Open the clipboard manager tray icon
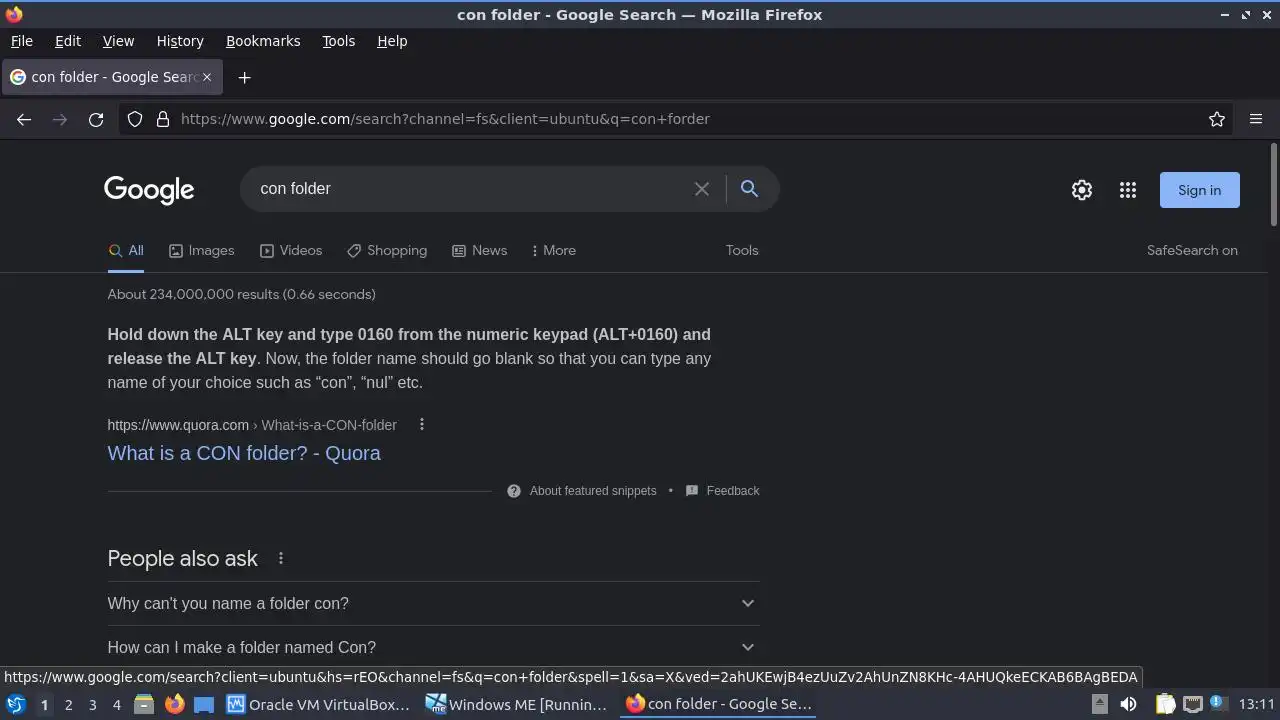 tap(1165, 704)
